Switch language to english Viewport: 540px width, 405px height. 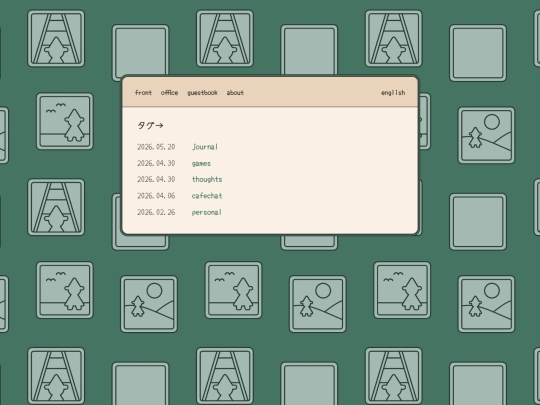coord(393,93)
